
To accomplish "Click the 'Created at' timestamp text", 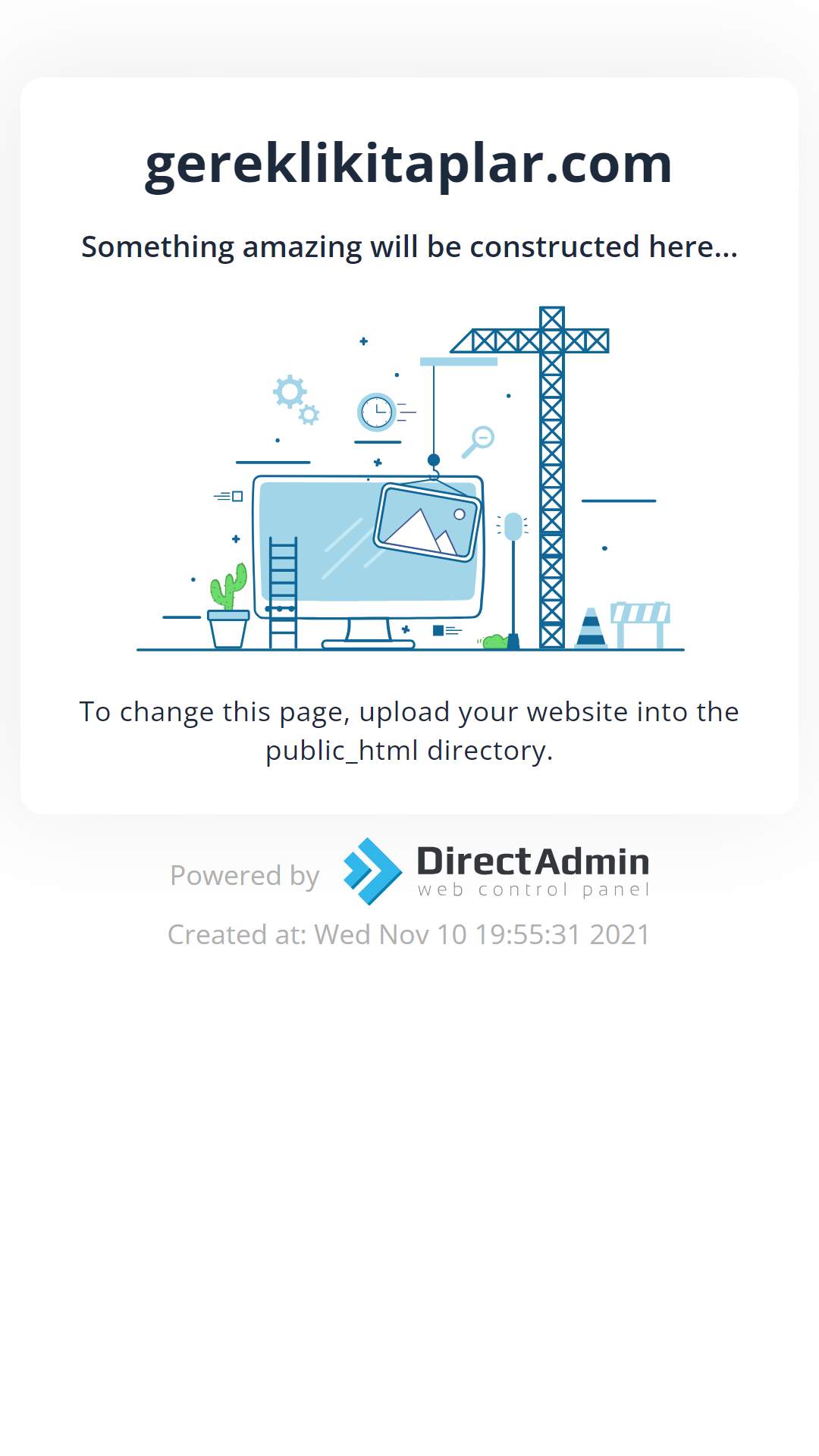I will (409, 934).
